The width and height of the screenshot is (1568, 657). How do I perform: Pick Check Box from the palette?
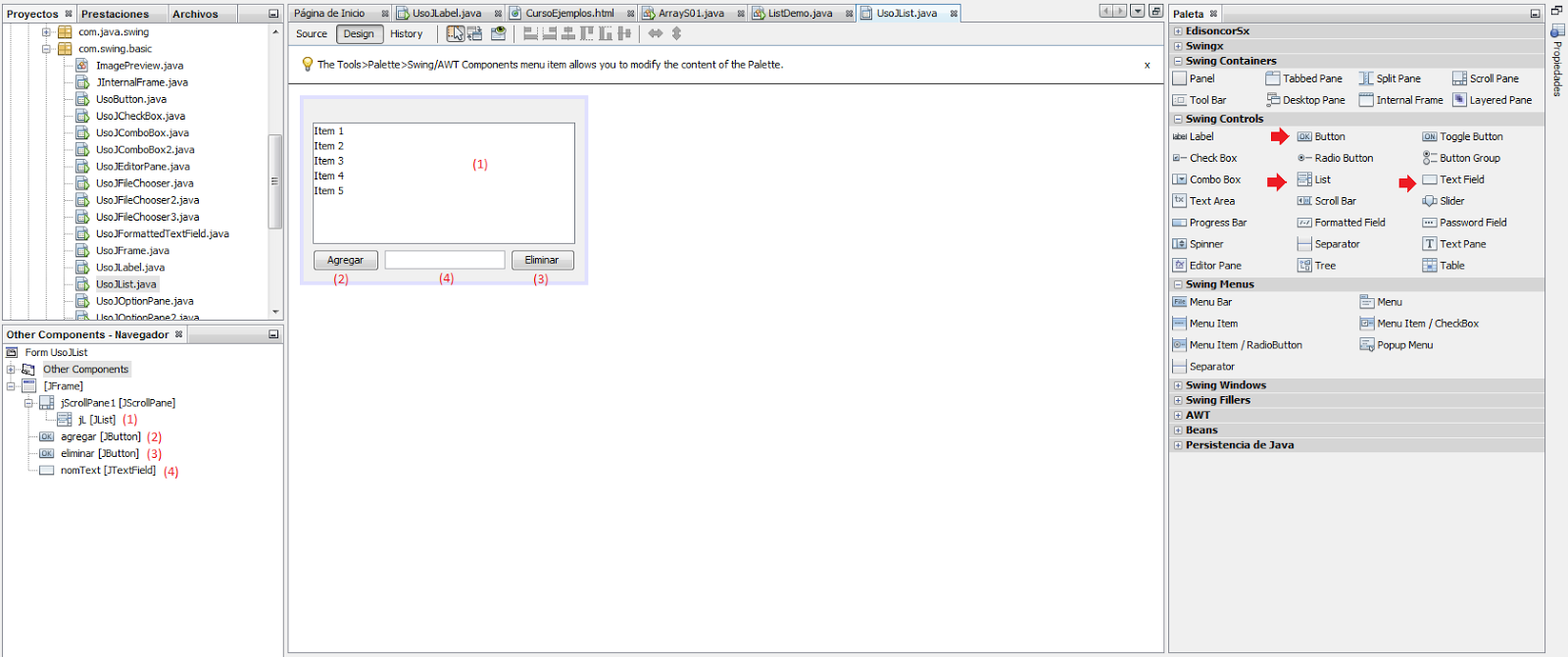[x=1204, y=158]
